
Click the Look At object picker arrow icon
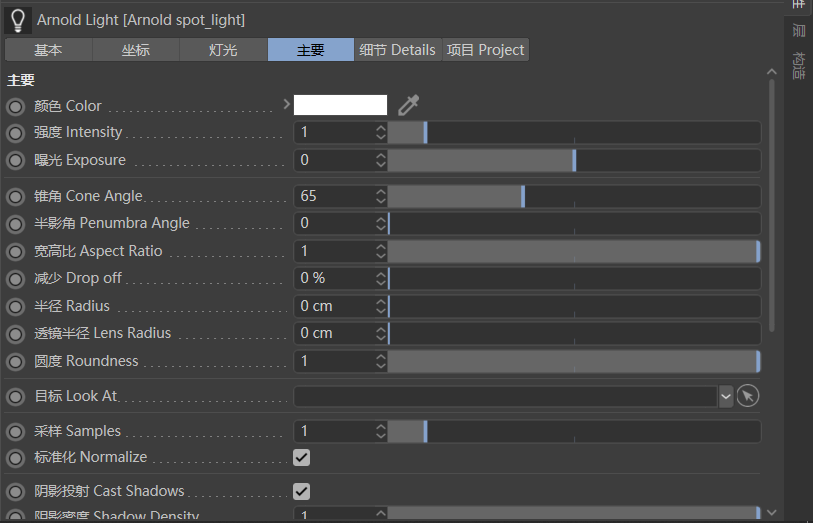pos(748,397)
